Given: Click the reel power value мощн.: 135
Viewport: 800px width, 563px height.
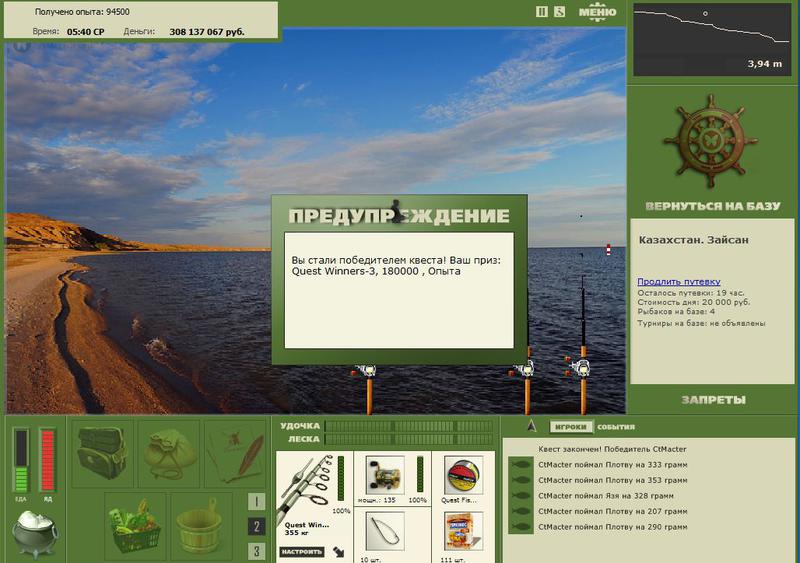Looking at the screenshot, I should pos(377,500).
